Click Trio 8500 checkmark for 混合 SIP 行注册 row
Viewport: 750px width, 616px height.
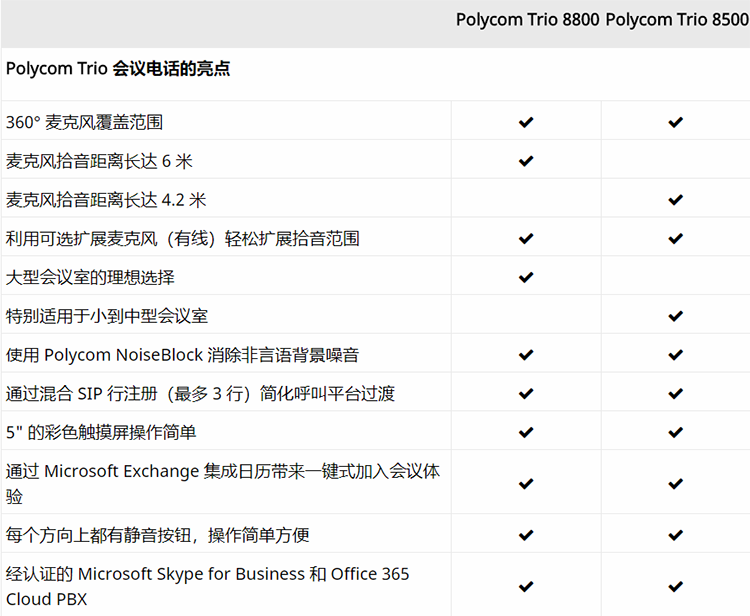(675, 394)
